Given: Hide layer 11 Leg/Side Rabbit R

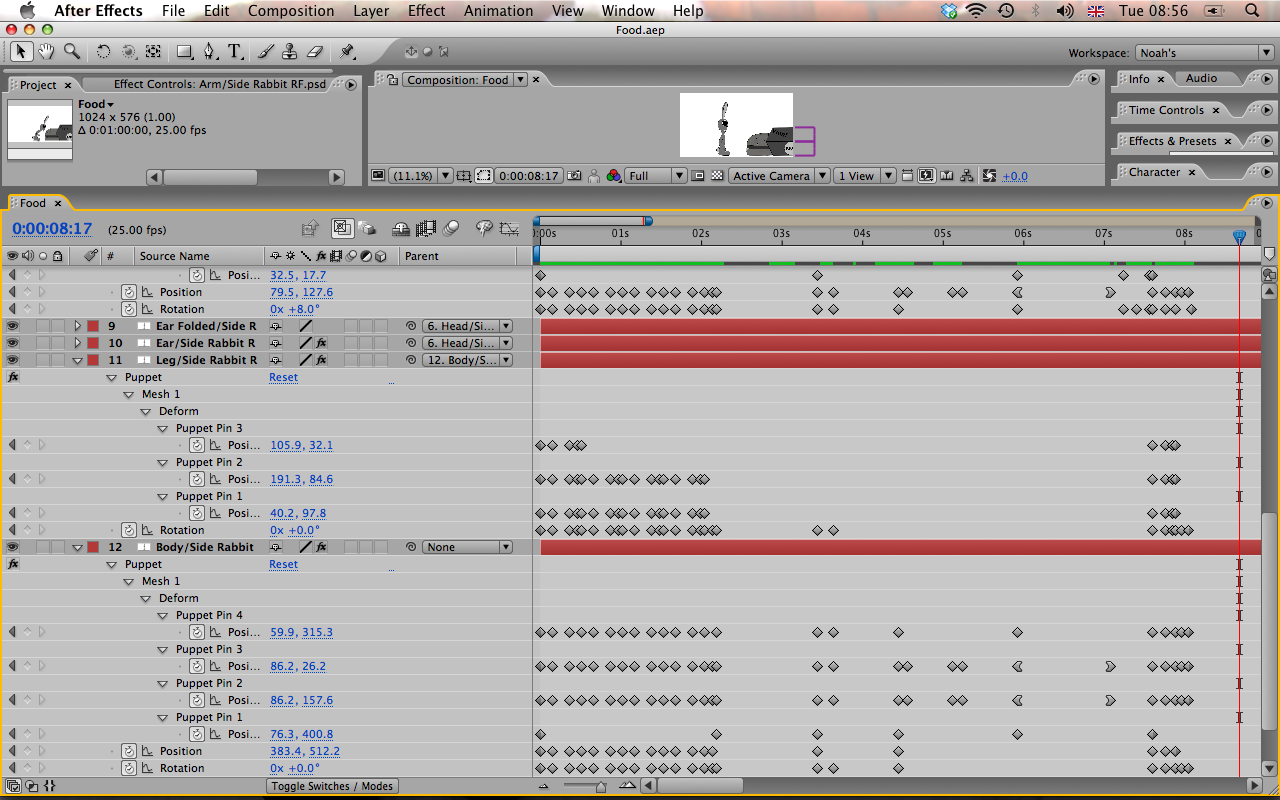Looking at the screenshot, I should (13, 360).
